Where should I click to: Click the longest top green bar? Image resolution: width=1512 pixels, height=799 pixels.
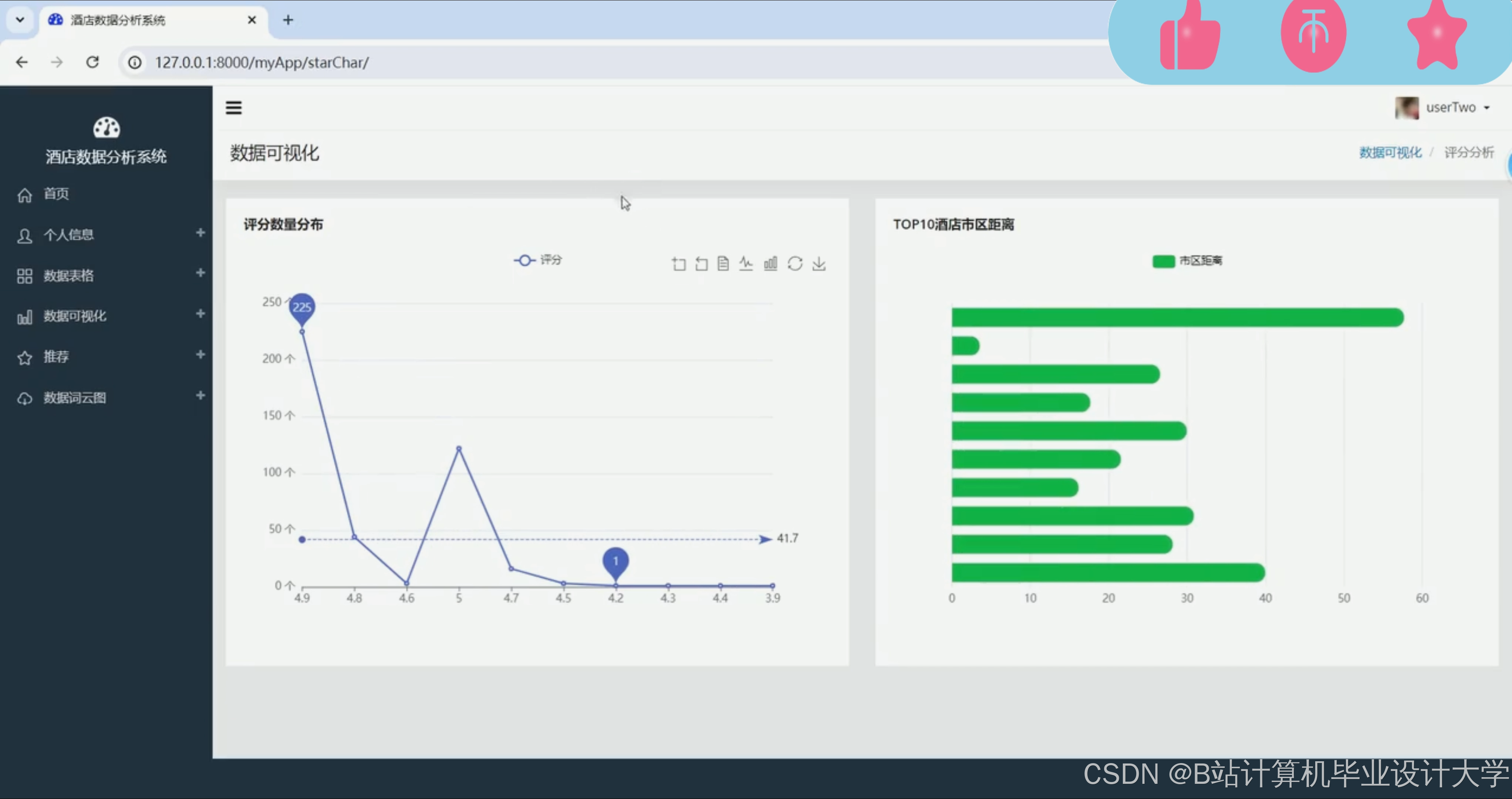coord(1177,318)
